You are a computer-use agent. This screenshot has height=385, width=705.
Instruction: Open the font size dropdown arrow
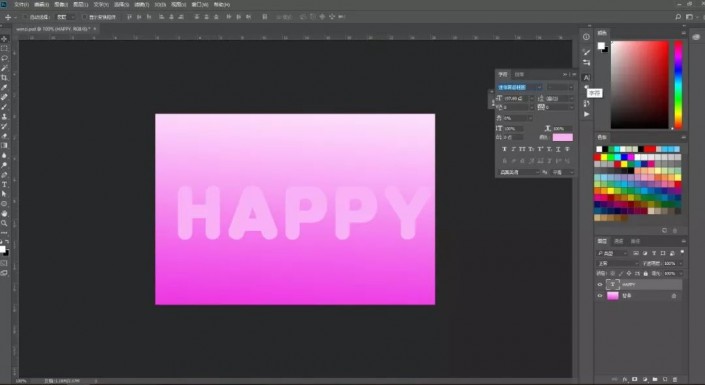pyautogui.click(x=531, y=98)
